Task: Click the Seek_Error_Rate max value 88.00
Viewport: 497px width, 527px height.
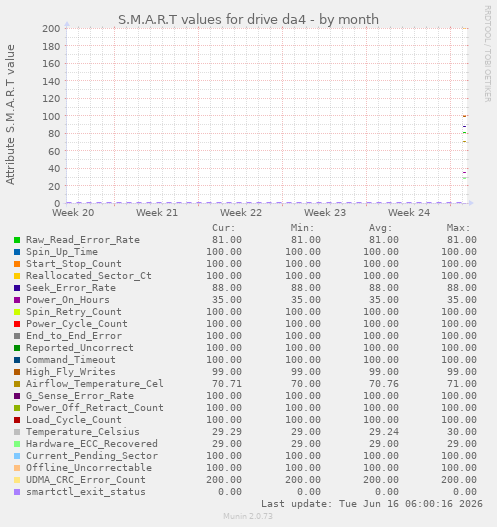Action: click(462, 288)
